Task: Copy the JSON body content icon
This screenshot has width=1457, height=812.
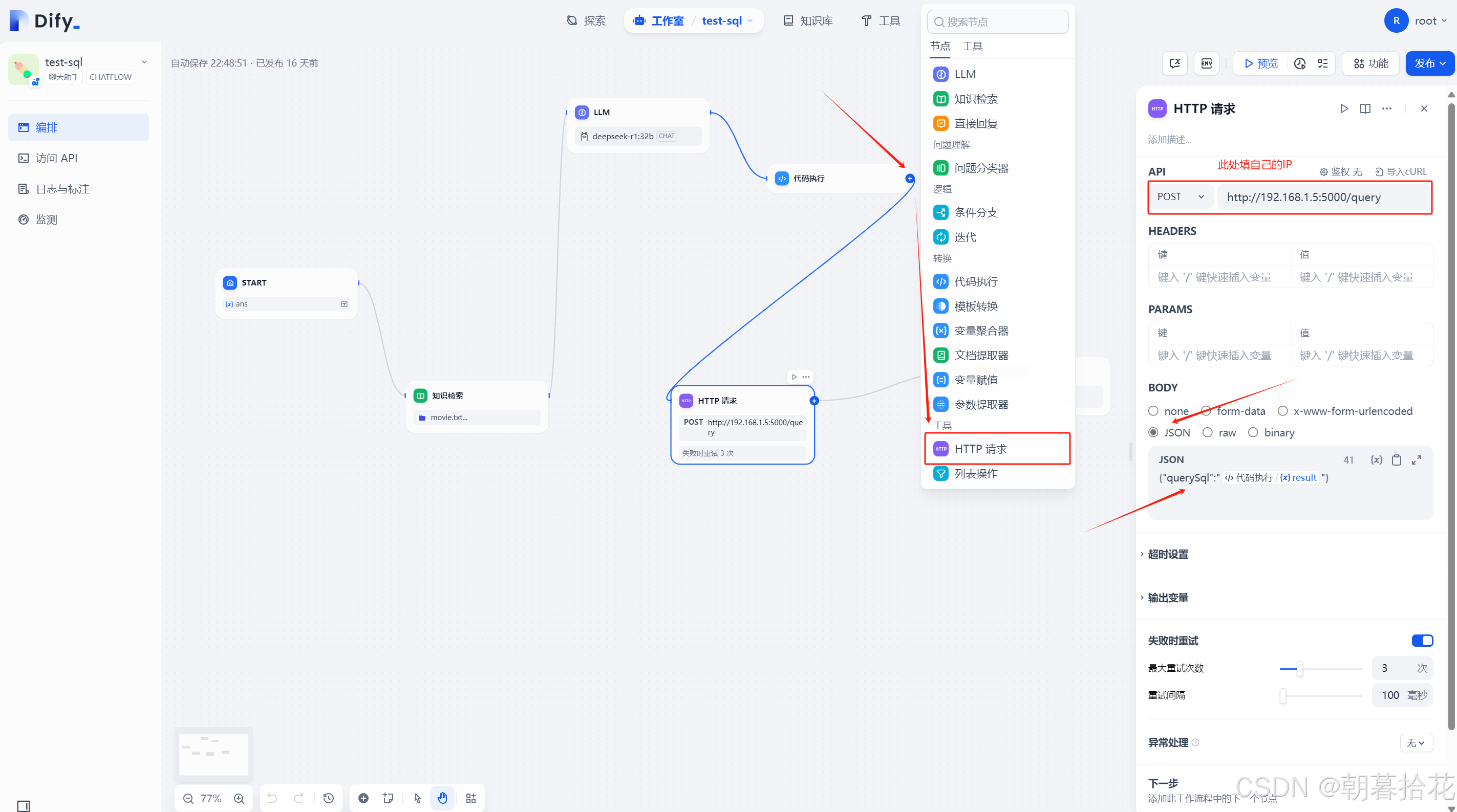Action: pos(1396,459)
